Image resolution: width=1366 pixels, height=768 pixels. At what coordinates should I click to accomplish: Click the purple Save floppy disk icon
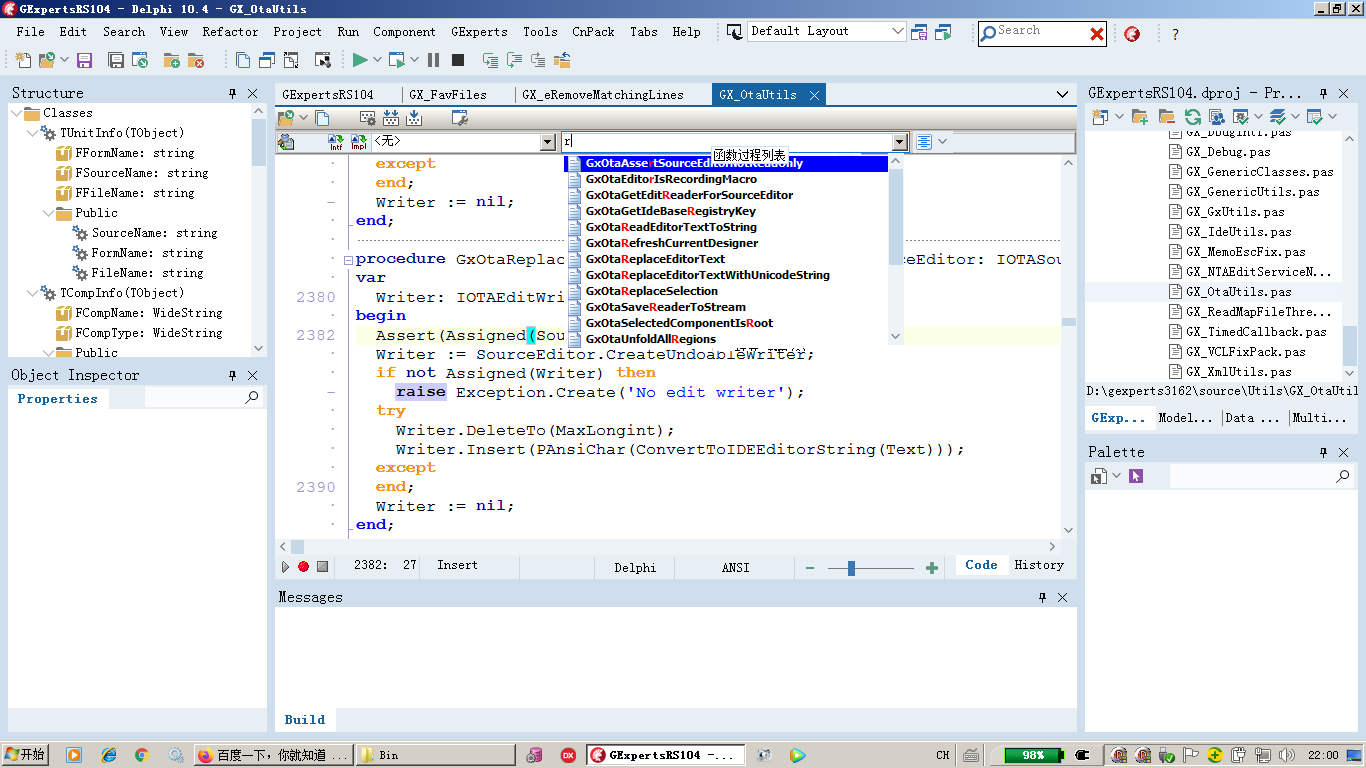84,60
